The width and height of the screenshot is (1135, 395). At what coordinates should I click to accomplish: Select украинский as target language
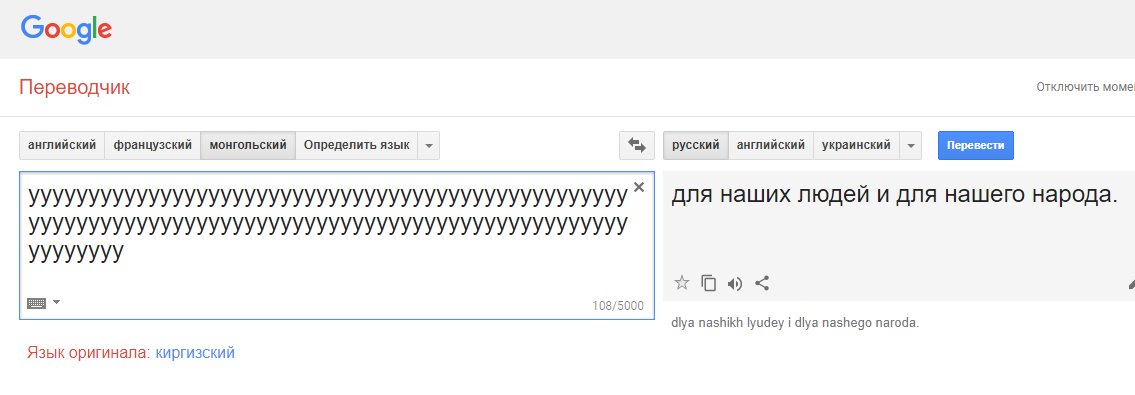pos(857,145)
